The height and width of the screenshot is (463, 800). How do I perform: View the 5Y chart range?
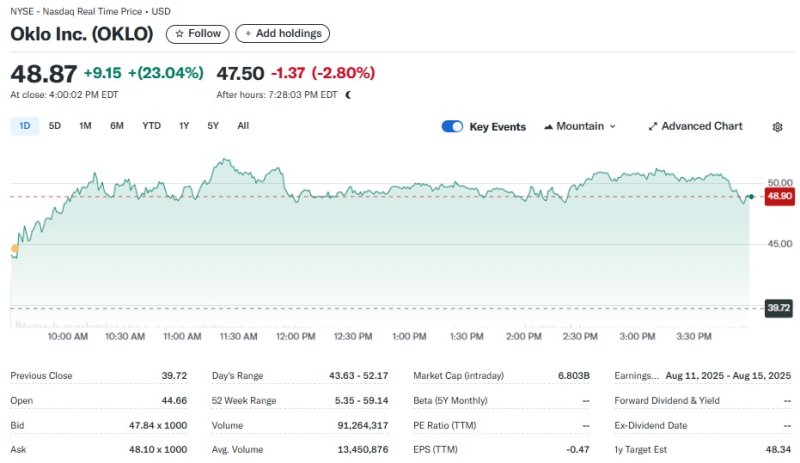click(213, 126)
